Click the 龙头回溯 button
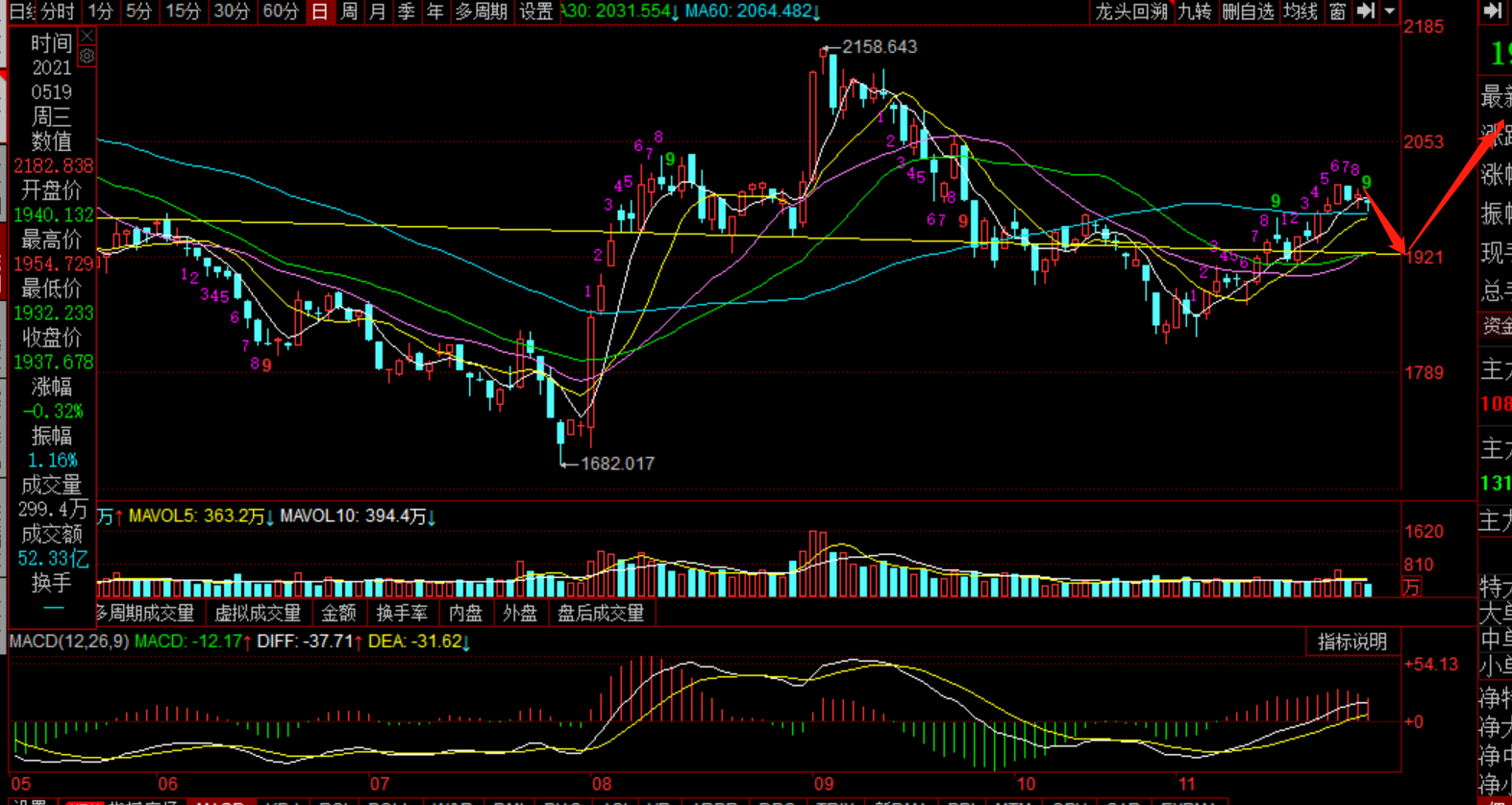1512x805 pixels. pyautogui.click(x=1131, y=12)
